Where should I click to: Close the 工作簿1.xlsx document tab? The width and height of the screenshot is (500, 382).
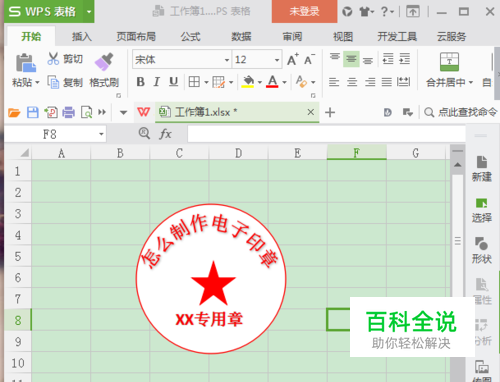pos(311,112)
